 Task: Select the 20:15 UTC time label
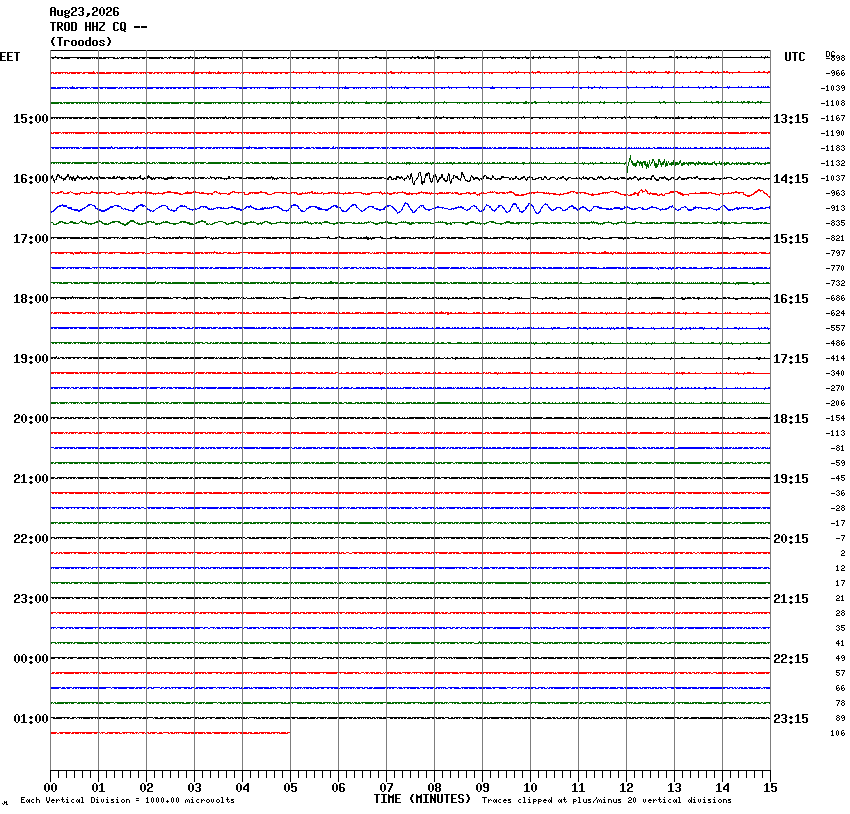[x=790, y=539]
